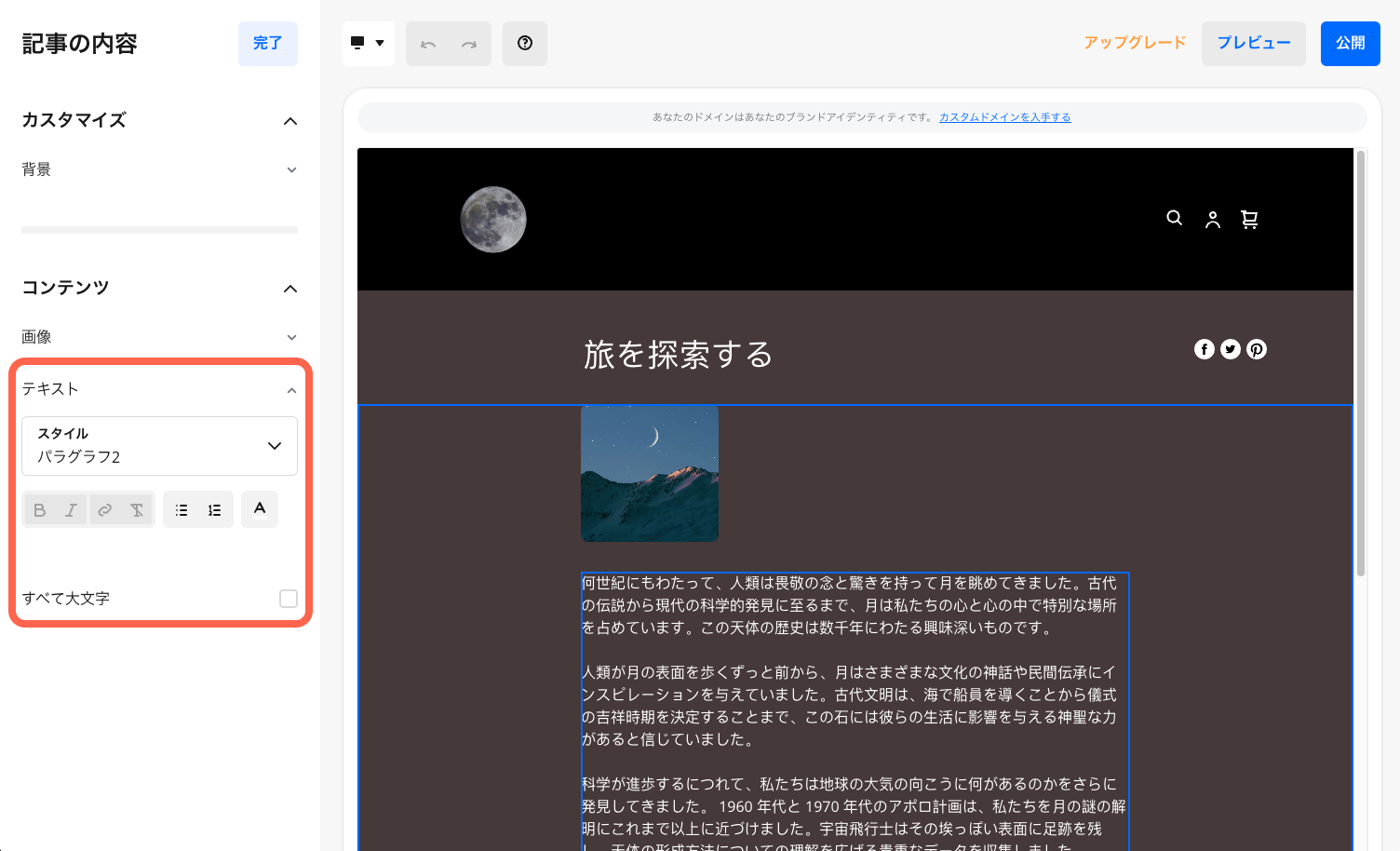The image size is (1400, 851).
Task: Open the device view switcher
Action: (369, 44)
